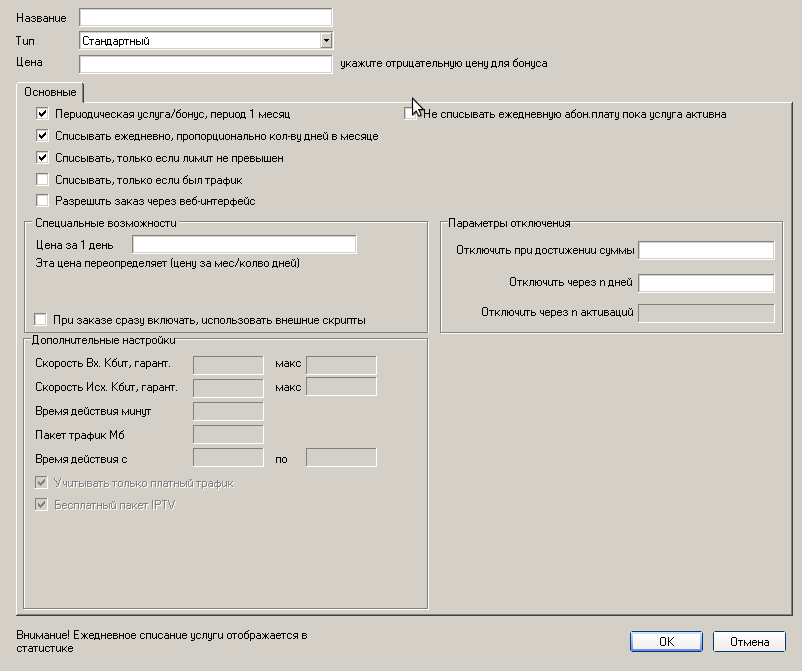Screen dimensions: 802x671
Task: Switch to the Основные tab
Action: [50, 92]
